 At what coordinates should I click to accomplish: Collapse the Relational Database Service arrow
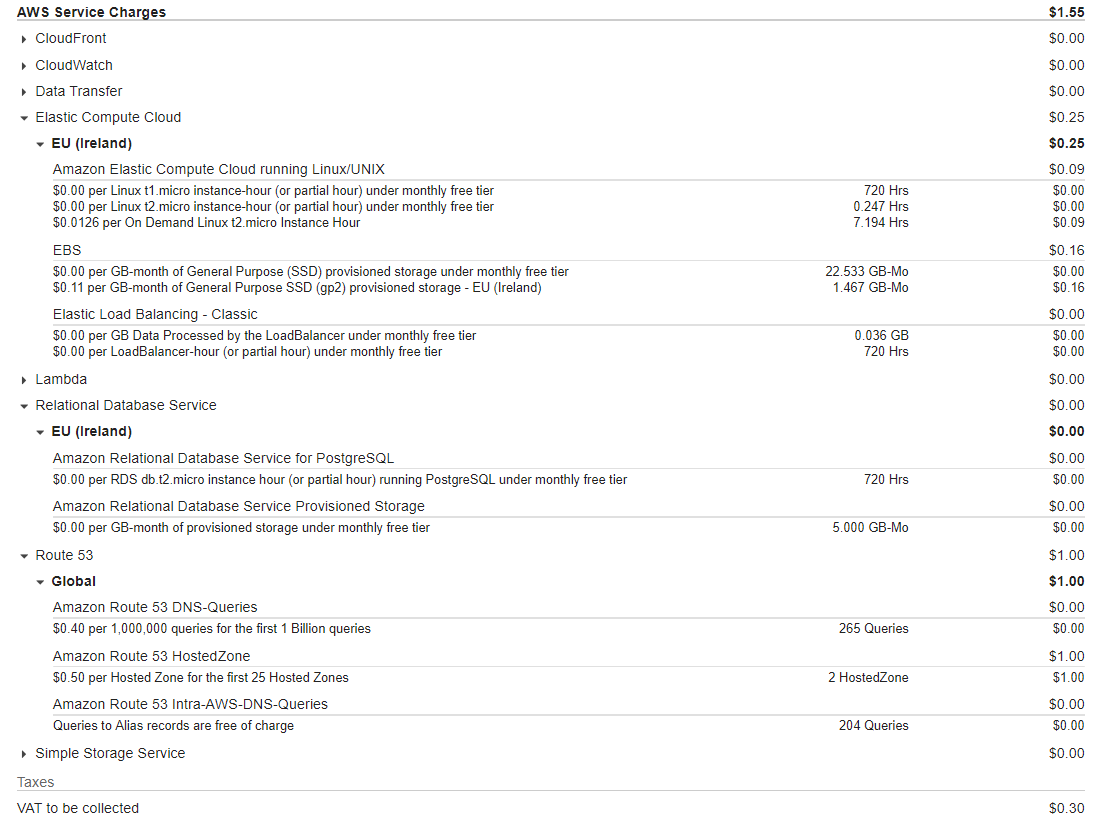24,406
